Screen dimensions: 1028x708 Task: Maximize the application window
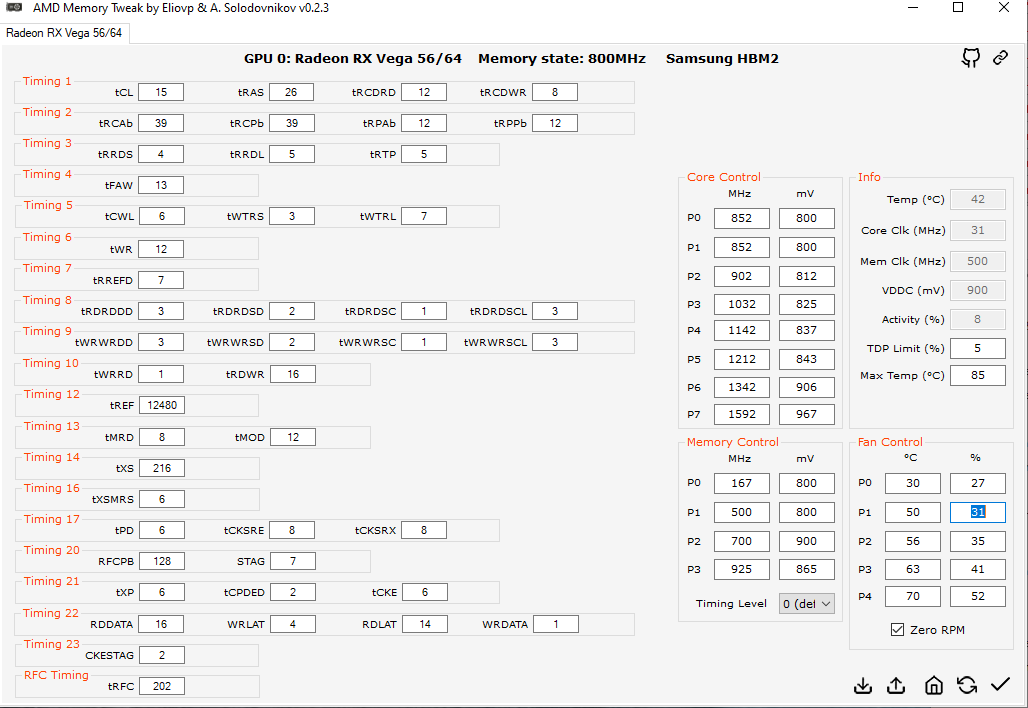pos(958,8)
